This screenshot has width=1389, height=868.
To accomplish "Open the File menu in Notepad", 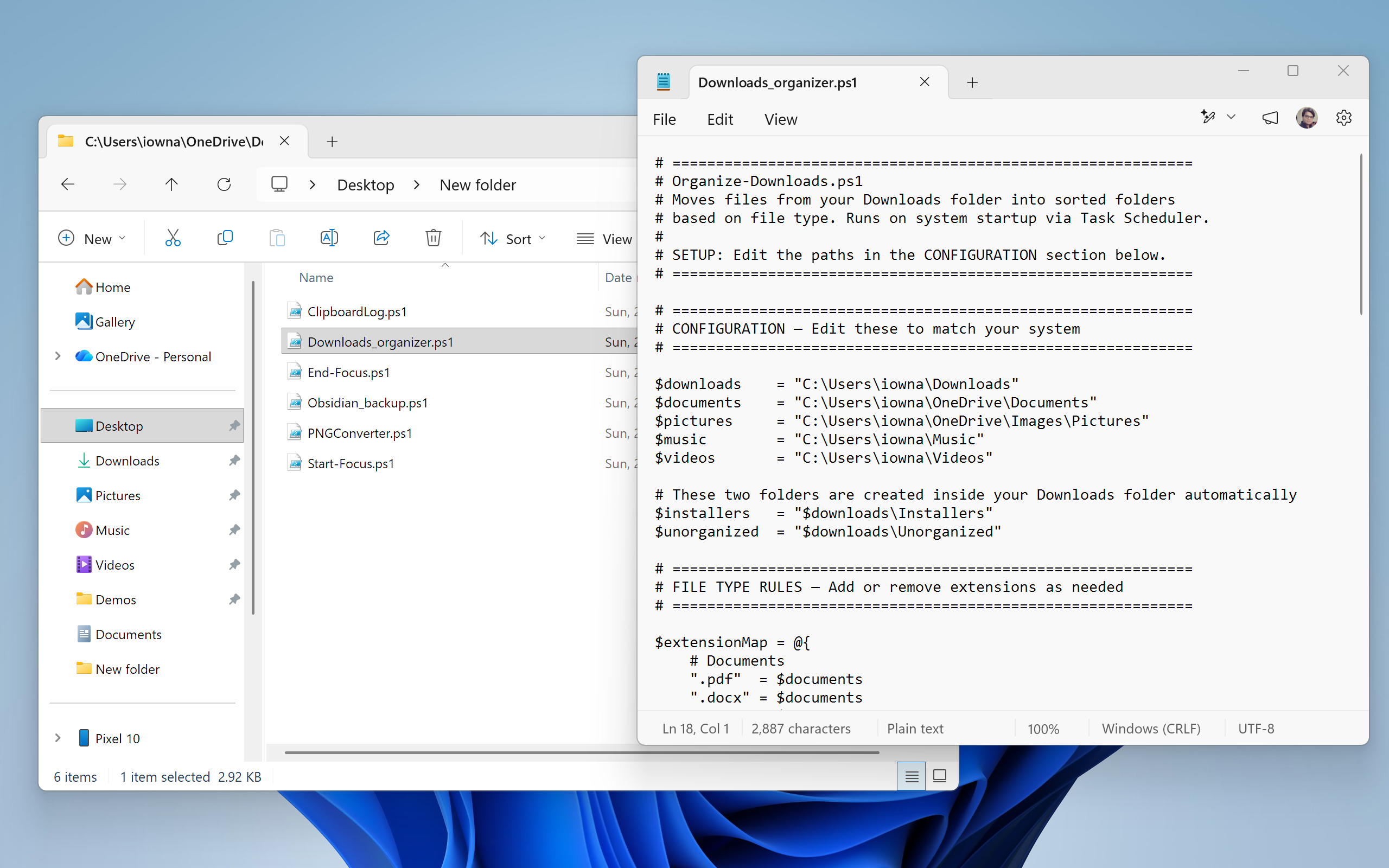I will point(664,119).
